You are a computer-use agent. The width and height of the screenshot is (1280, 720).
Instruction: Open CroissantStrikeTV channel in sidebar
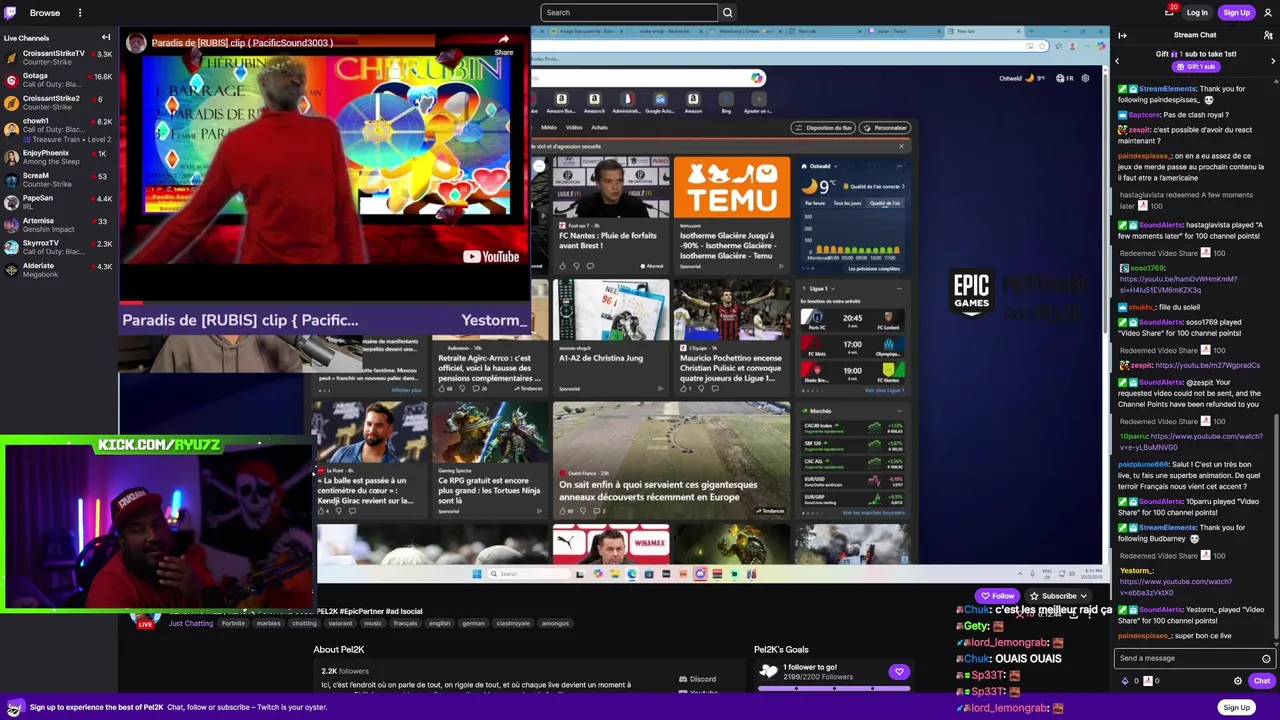pos(58,57)
